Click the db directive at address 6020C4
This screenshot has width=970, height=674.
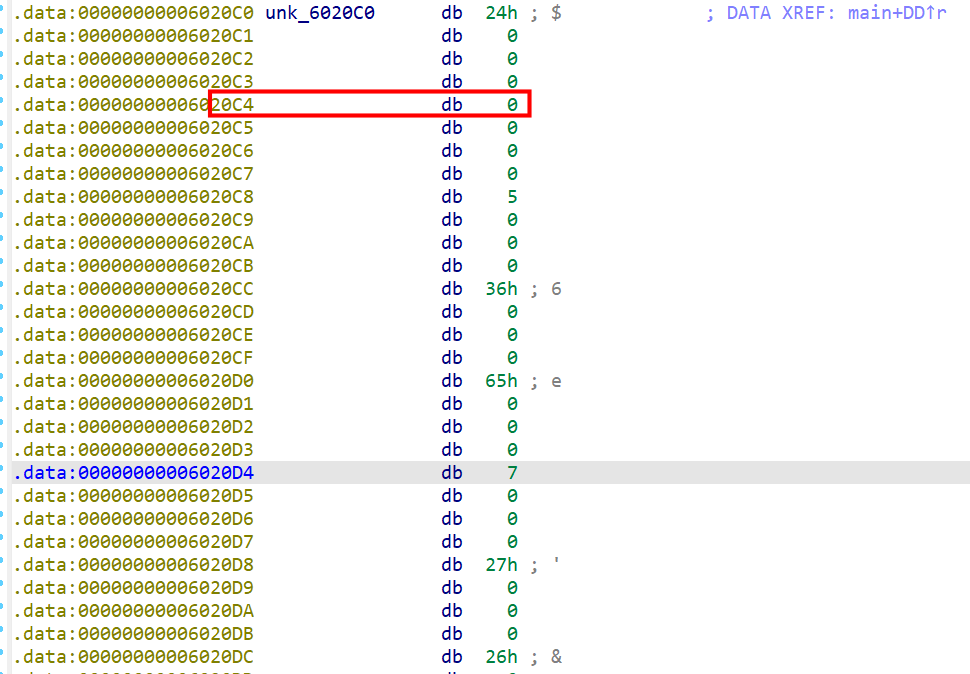point(452,105)
